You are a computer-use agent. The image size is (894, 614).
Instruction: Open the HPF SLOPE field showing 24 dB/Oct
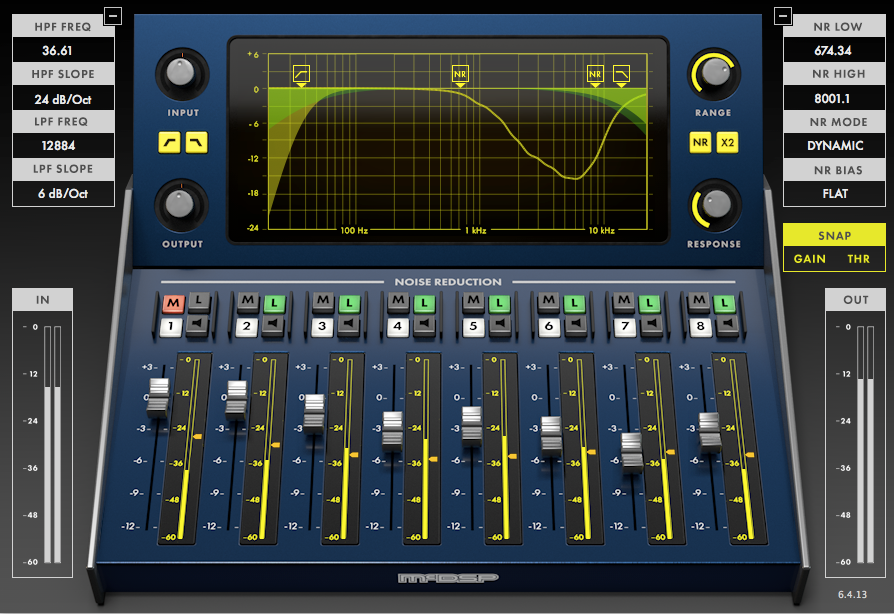[62, 97]
